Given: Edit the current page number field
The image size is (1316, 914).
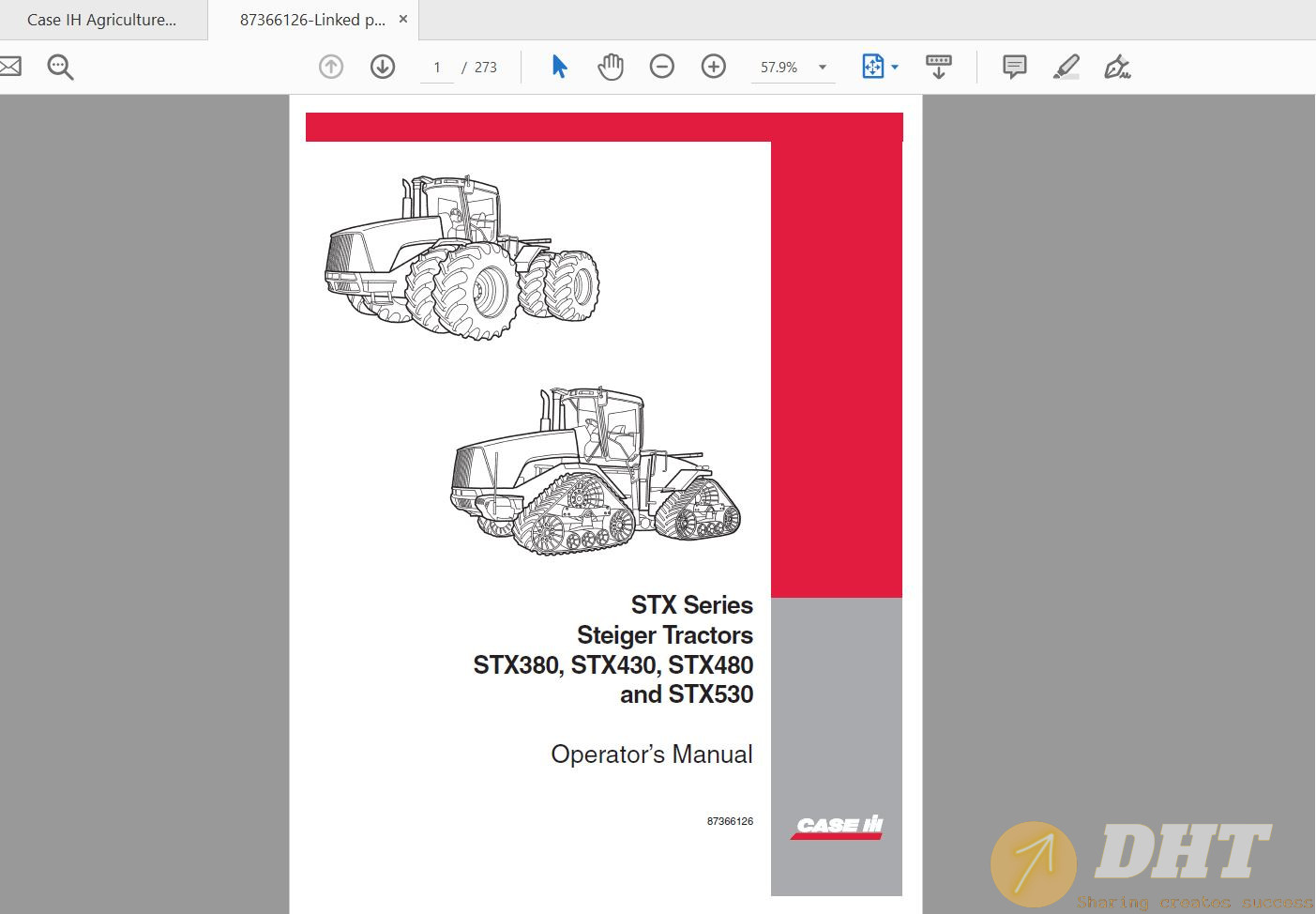Looking at the screenshot, I should click(437, 68).
